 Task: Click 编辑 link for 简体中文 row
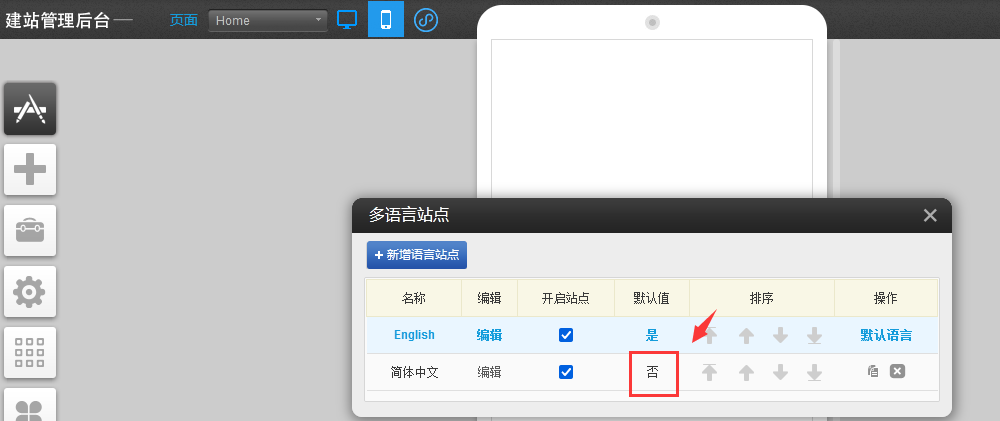click(x=489, y=372)
